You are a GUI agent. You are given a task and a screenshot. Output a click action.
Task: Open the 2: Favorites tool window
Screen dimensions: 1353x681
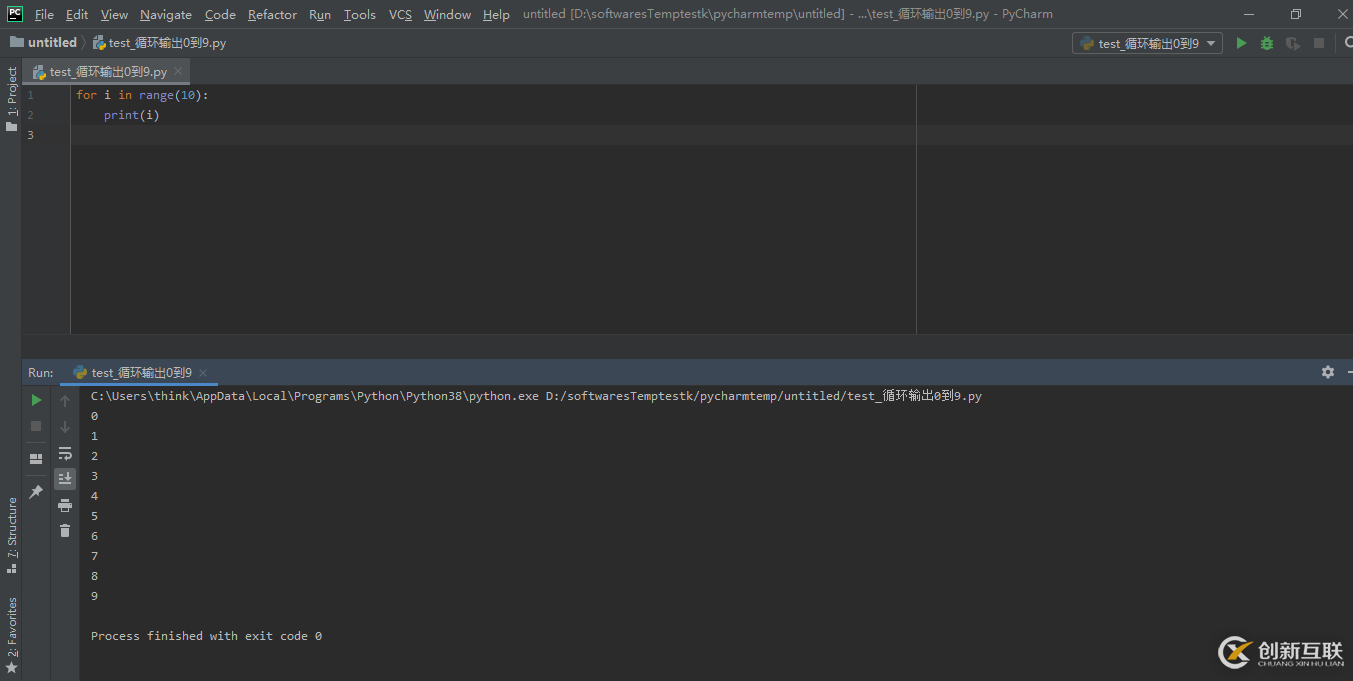tap(11, 634)
